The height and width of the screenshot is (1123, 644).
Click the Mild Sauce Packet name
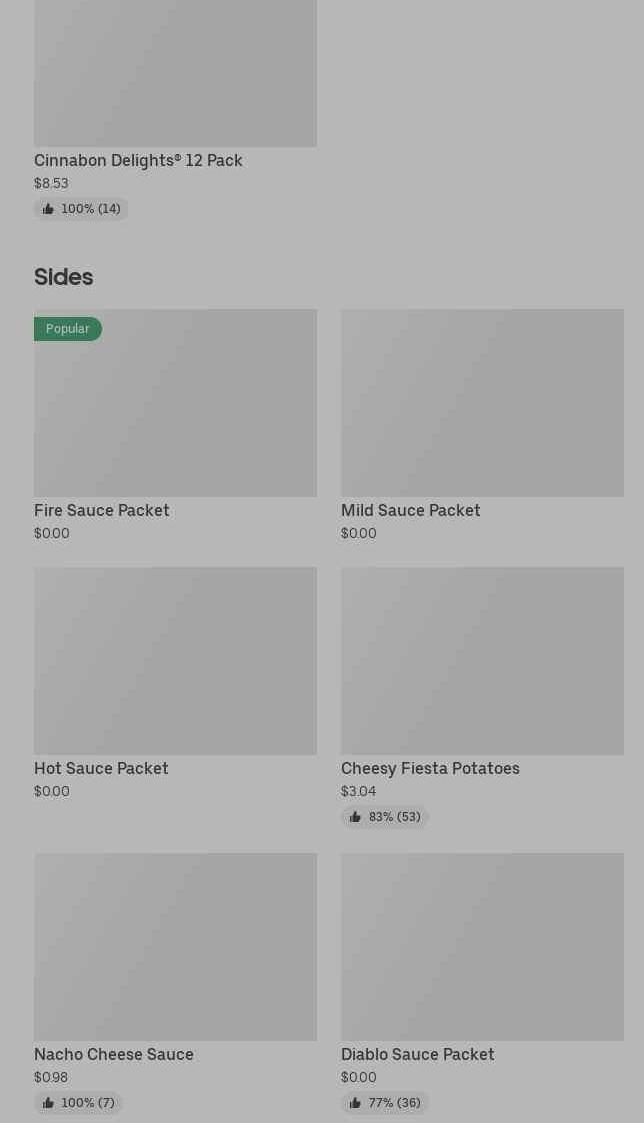[410, 510]
